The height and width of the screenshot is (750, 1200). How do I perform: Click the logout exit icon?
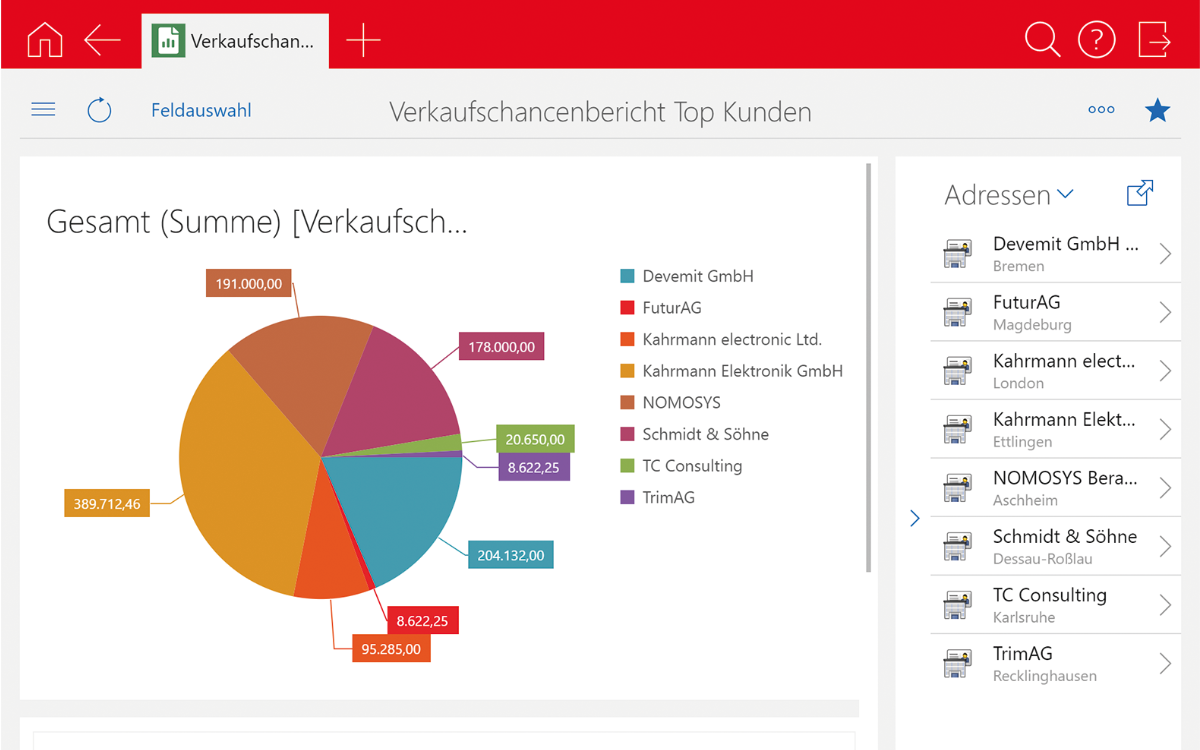1154,40
